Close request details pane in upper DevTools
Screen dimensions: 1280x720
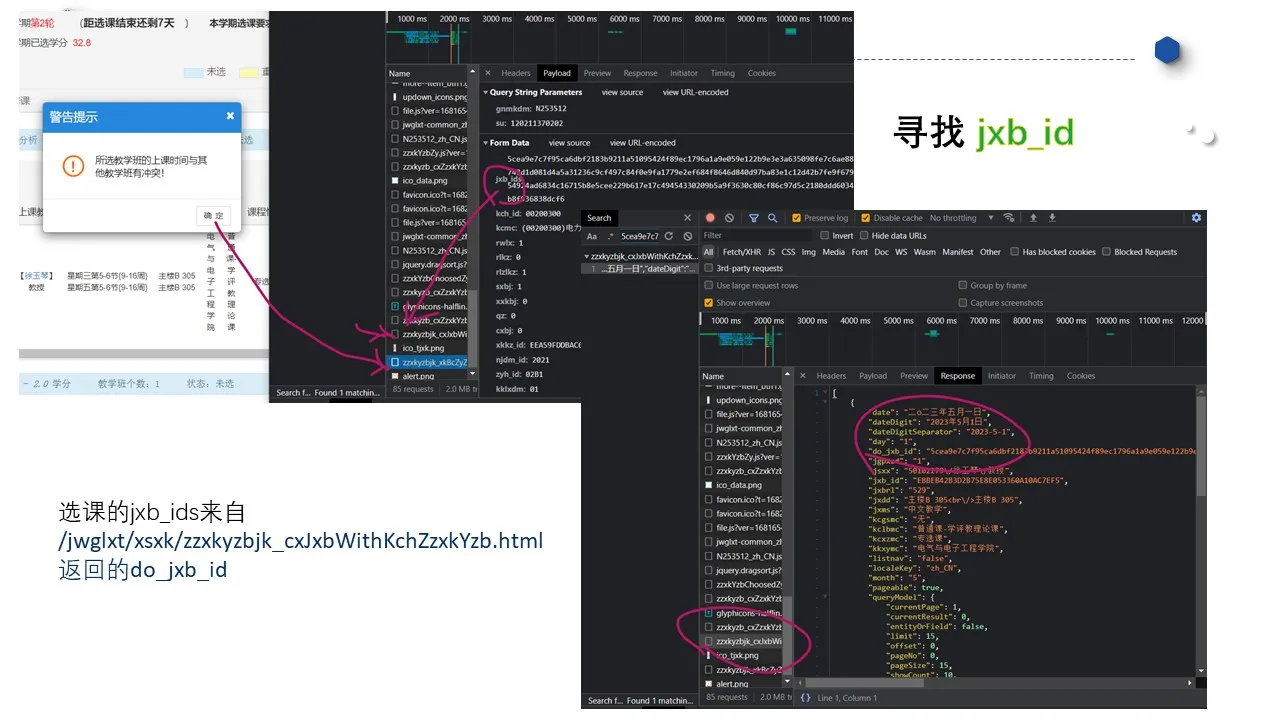[x=488, y=73]
